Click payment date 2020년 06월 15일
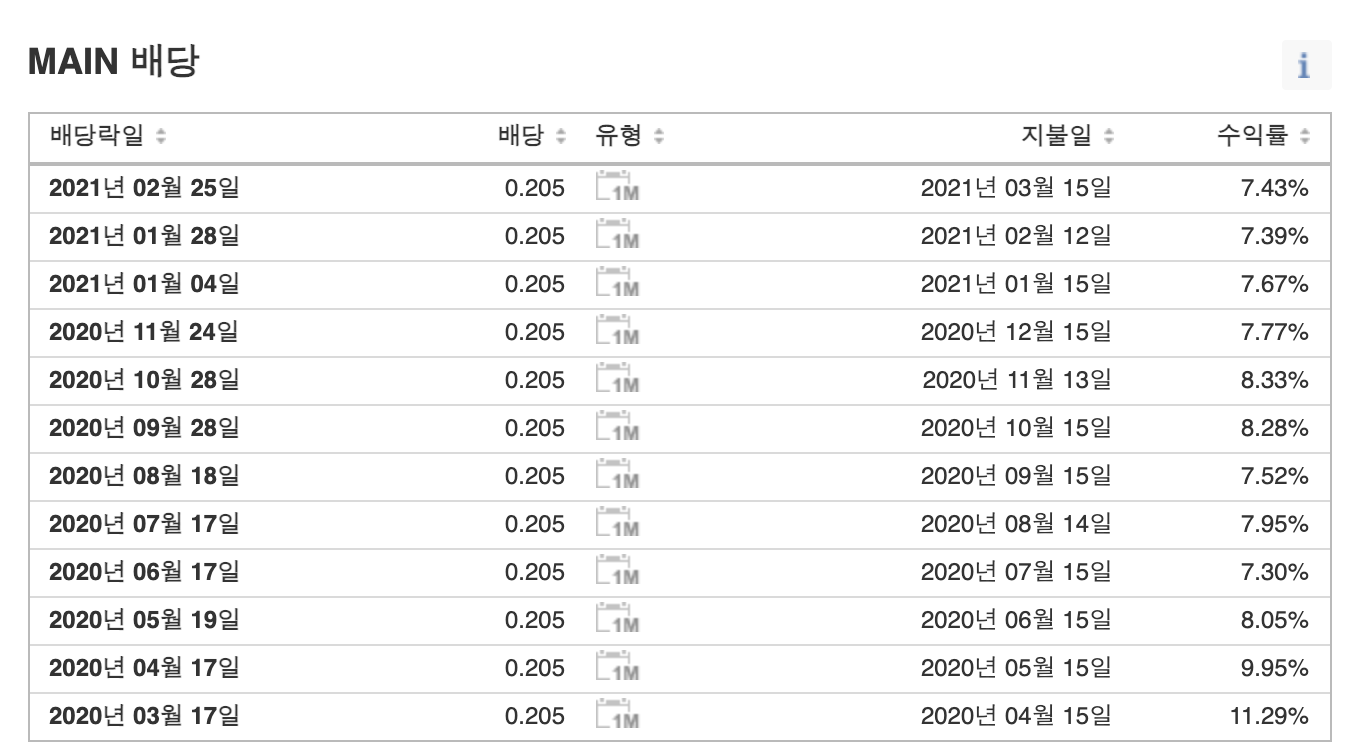The height and width of the screenshot is (754, 1350). pyautogui.click(x=1016, y=620)
